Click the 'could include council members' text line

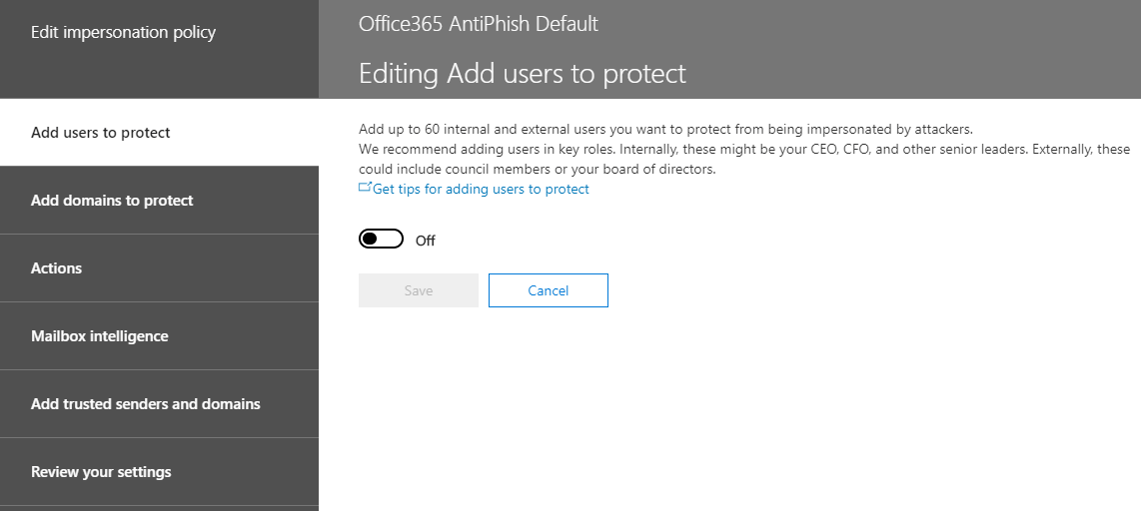[x=537, y=169]
